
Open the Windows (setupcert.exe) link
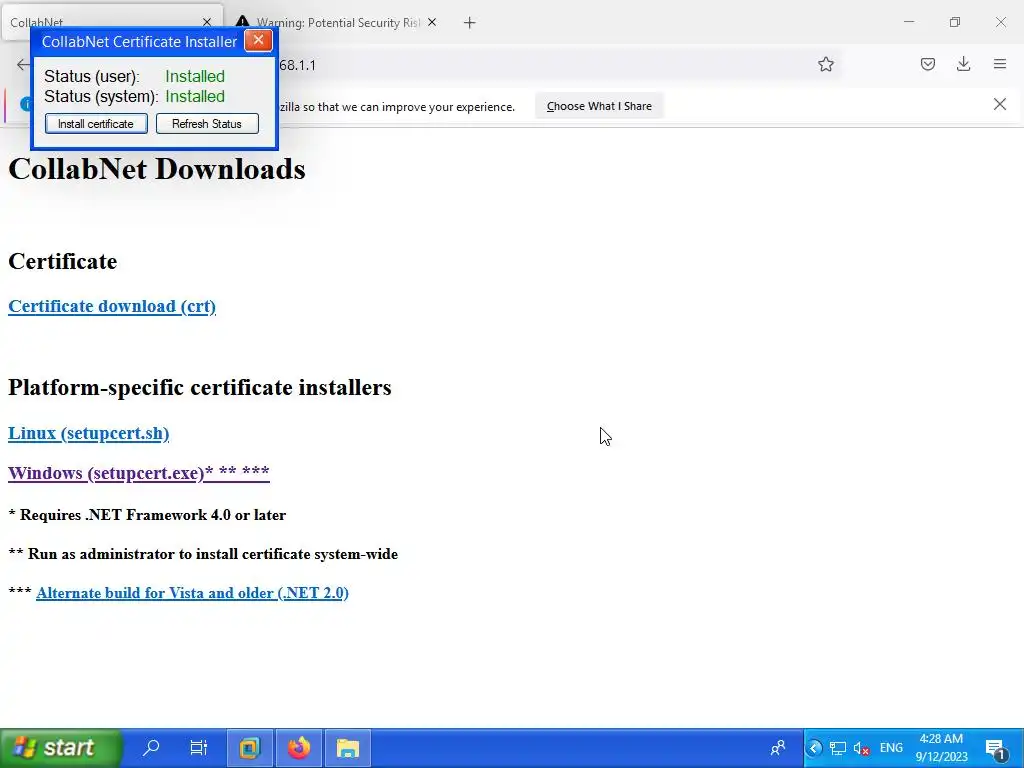pyautogui.click(x=138, y=473)
